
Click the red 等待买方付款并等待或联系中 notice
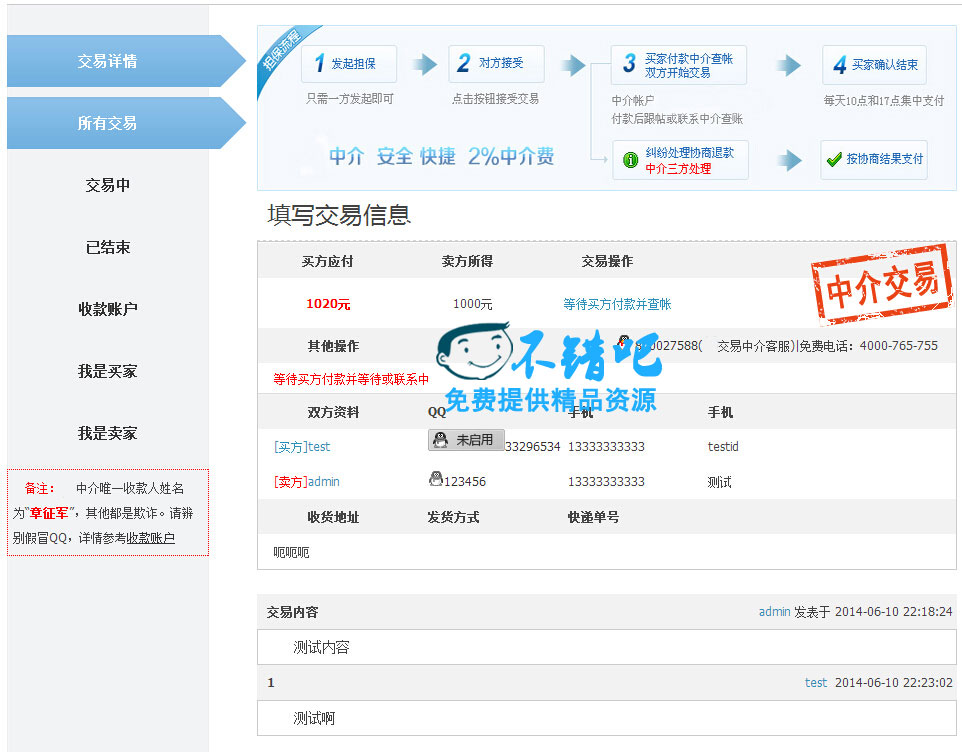pos(351,380)
